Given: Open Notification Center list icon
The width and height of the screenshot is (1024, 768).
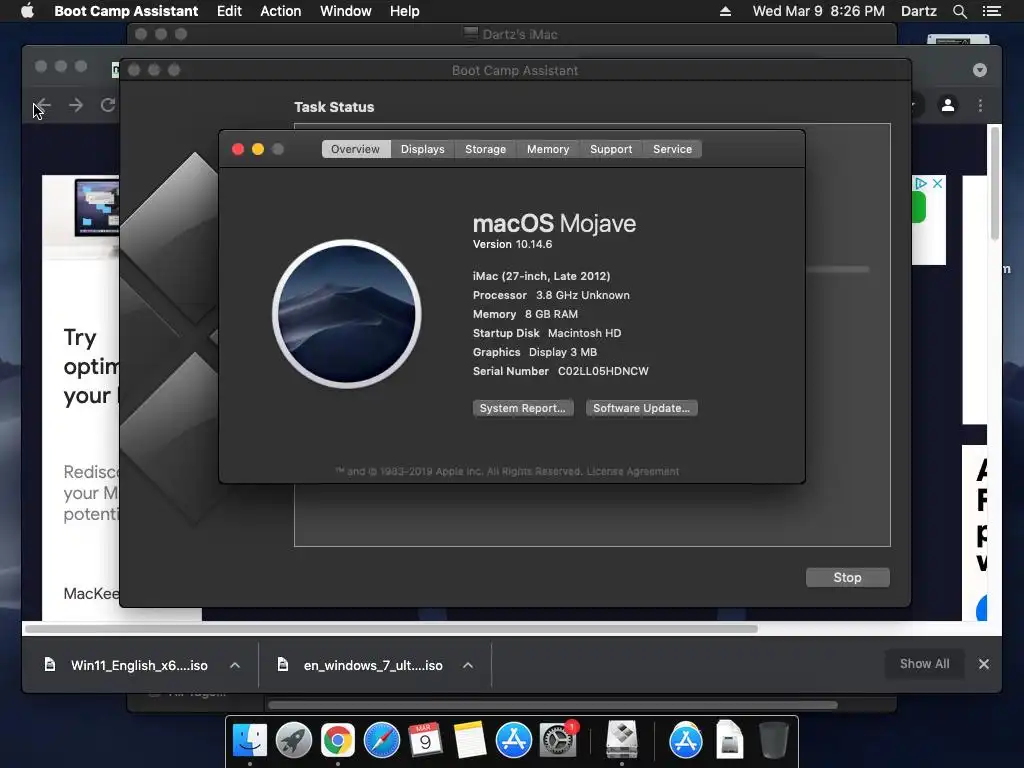Looking at the screenshot, I should tap(991, 11).
